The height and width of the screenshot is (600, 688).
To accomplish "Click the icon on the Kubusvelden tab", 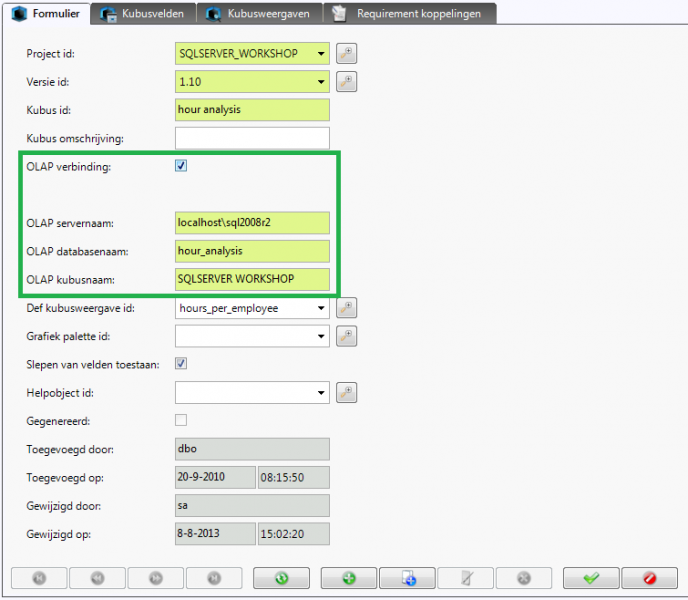I will (x=108, y=14).
